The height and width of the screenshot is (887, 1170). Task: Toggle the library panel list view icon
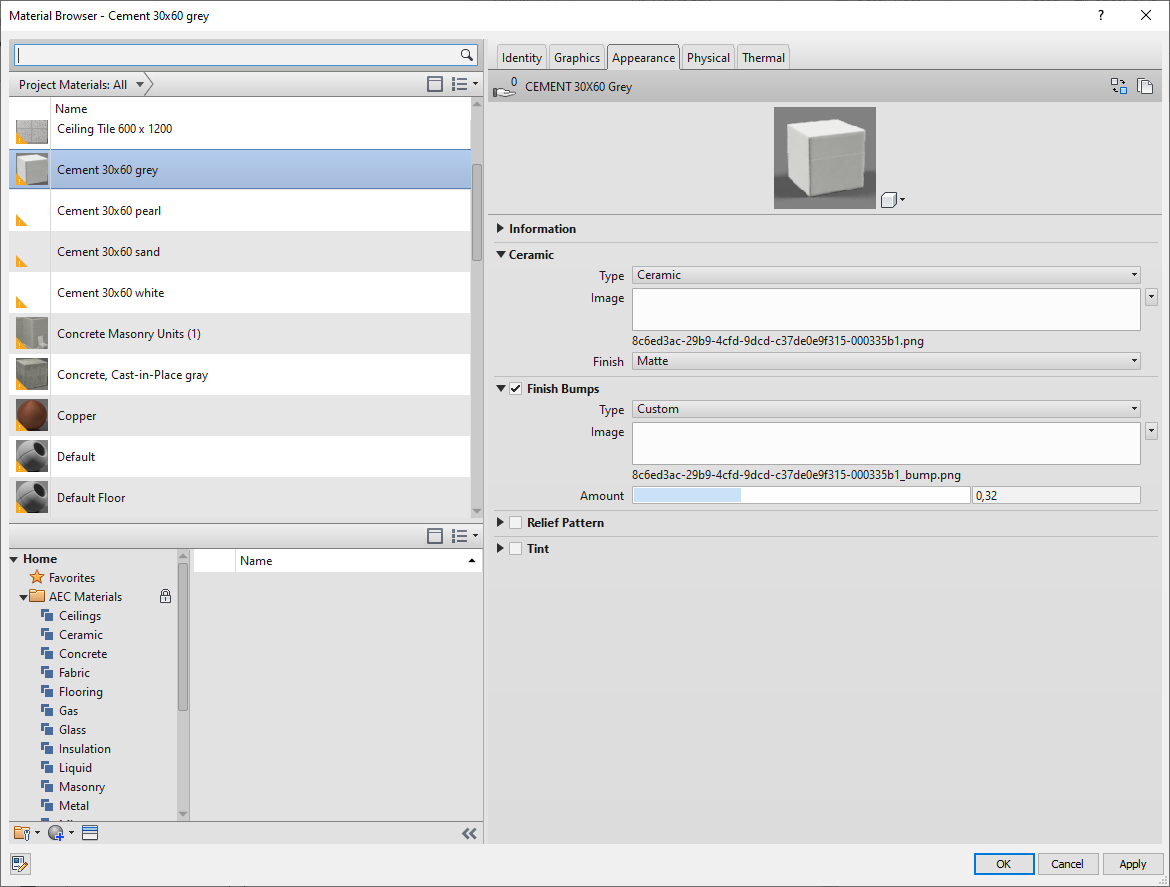[459, 536]
